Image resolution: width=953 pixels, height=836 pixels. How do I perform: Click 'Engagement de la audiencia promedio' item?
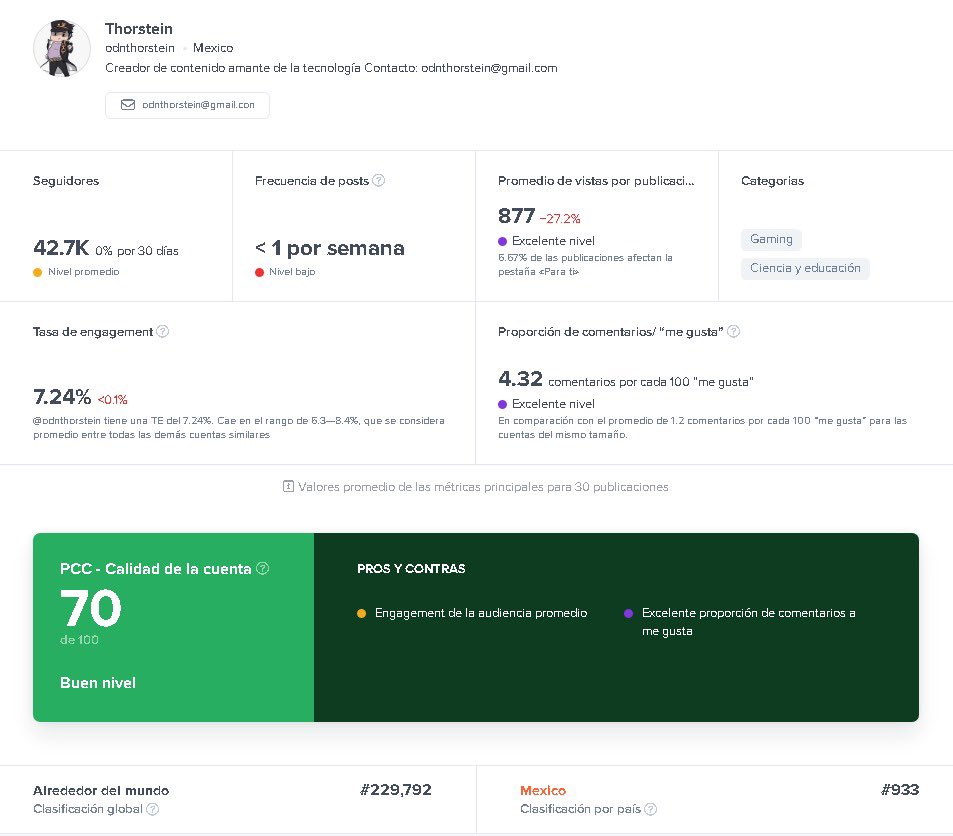click(x=472, y=613)
